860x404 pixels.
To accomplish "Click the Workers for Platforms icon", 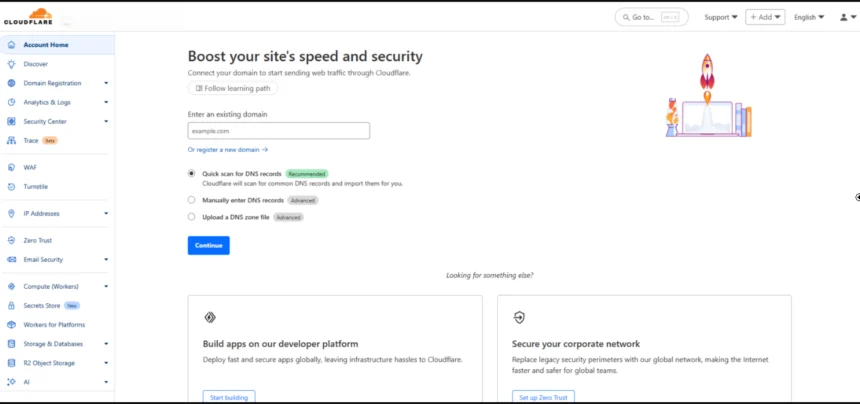I will [x=11, y=325].
